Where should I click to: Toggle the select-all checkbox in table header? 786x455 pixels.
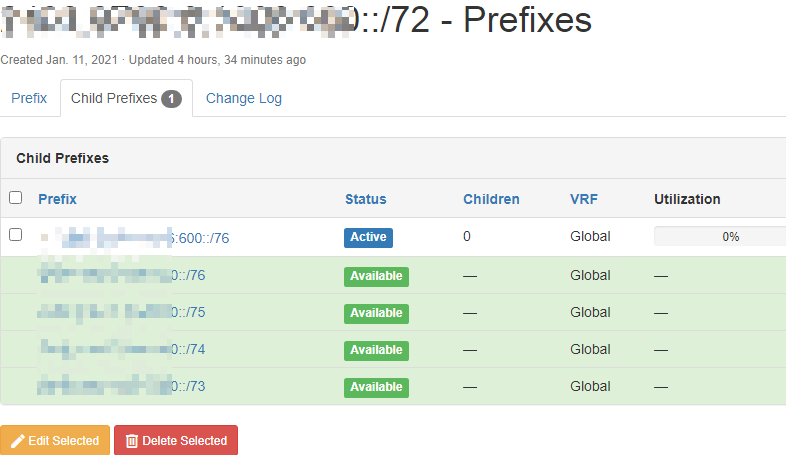[x=16, y=197]
